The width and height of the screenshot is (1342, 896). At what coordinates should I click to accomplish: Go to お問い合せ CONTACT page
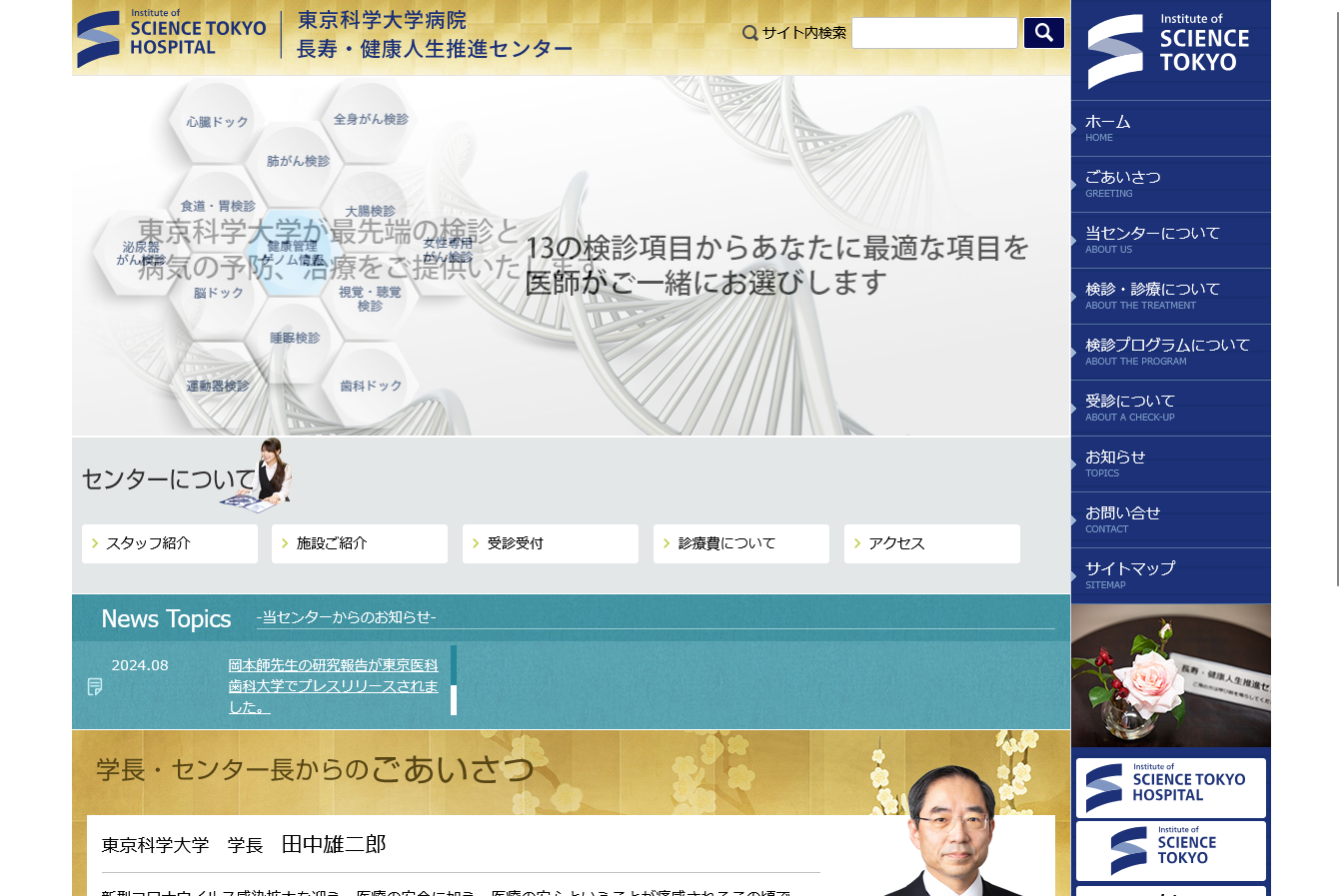pos(1170,519)
